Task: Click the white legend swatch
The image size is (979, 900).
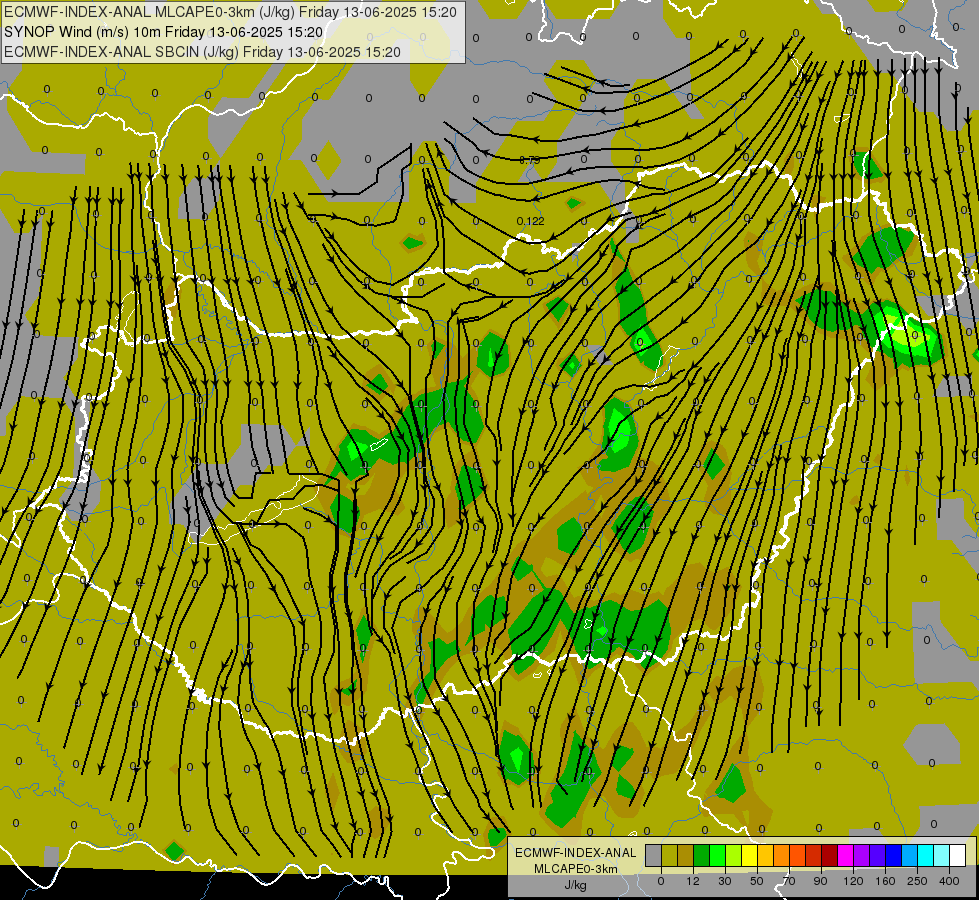Action: [x=958, y=856]
